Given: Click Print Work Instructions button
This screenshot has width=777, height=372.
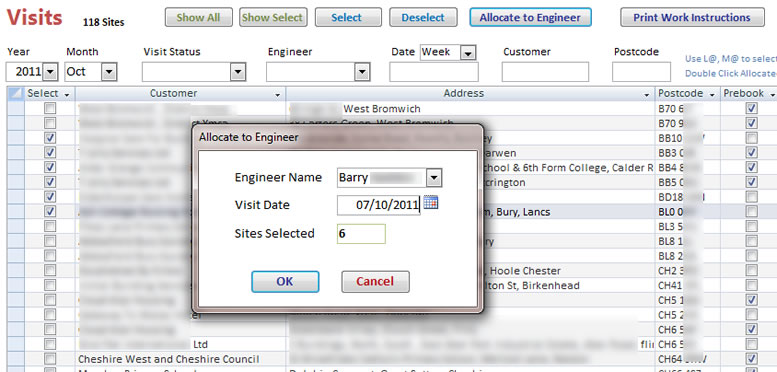Looking at the screenshot, I should (x=692, y=17).
